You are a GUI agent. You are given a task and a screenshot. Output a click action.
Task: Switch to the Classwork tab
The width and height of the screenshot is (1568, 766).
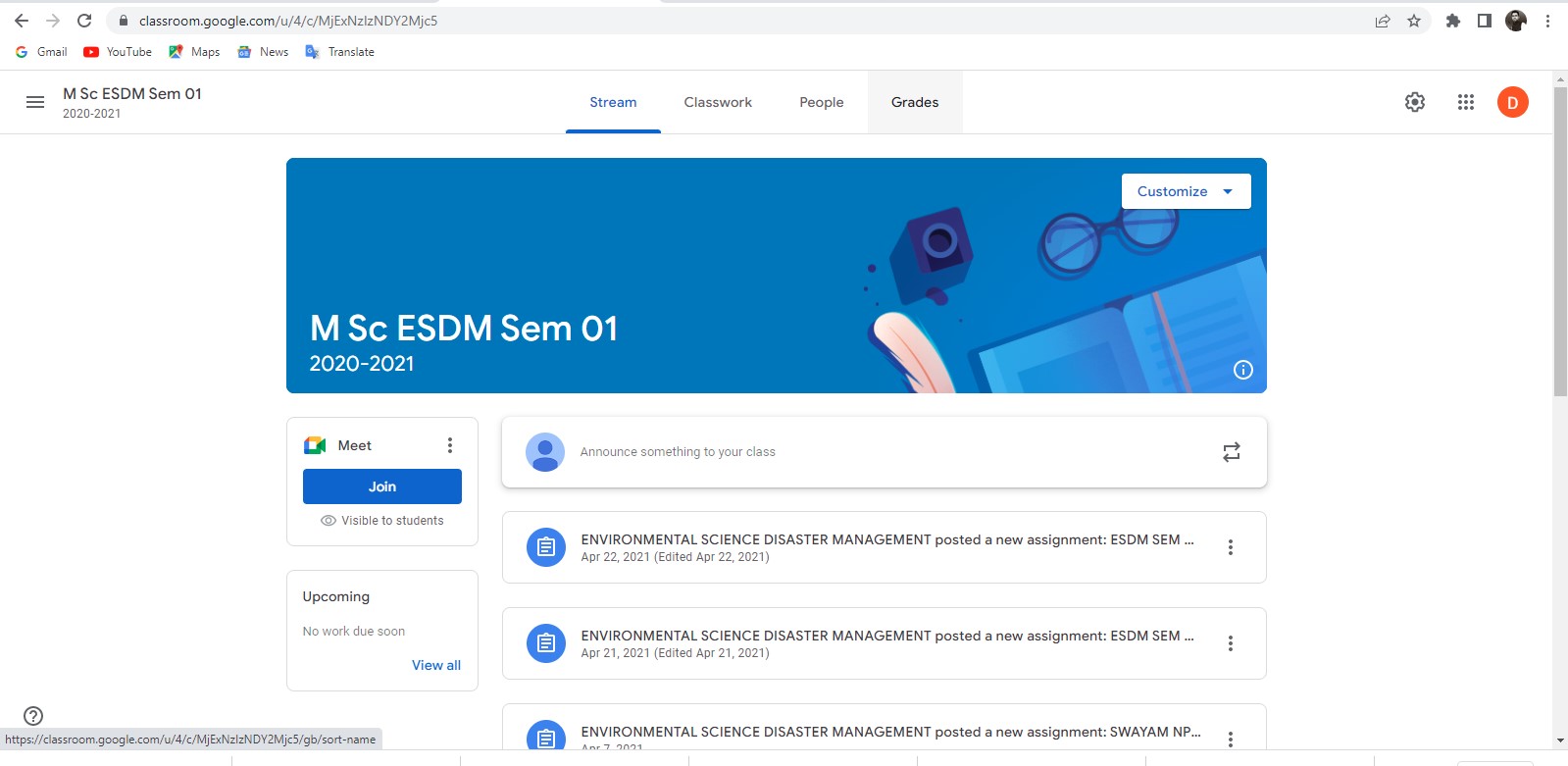click(718, 102)
